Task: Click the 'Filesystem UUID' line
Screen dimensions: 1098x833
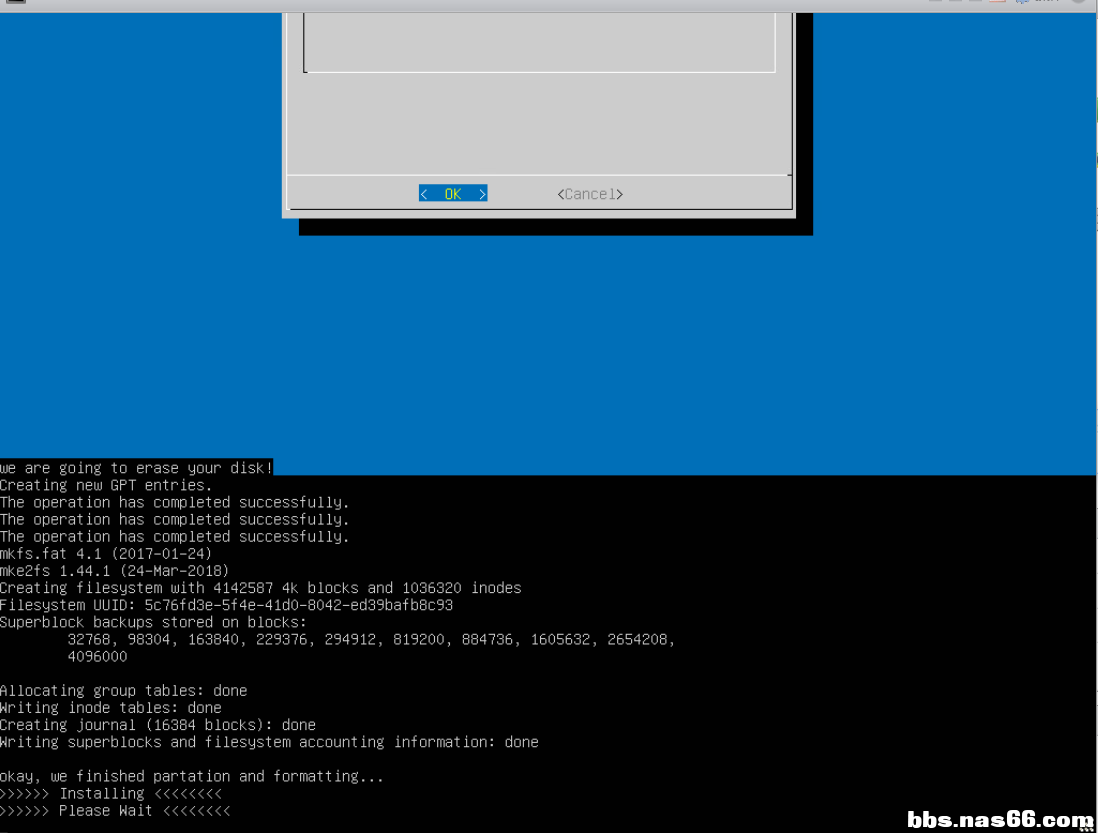Action: pyautogui.click(x=226, y=605)
